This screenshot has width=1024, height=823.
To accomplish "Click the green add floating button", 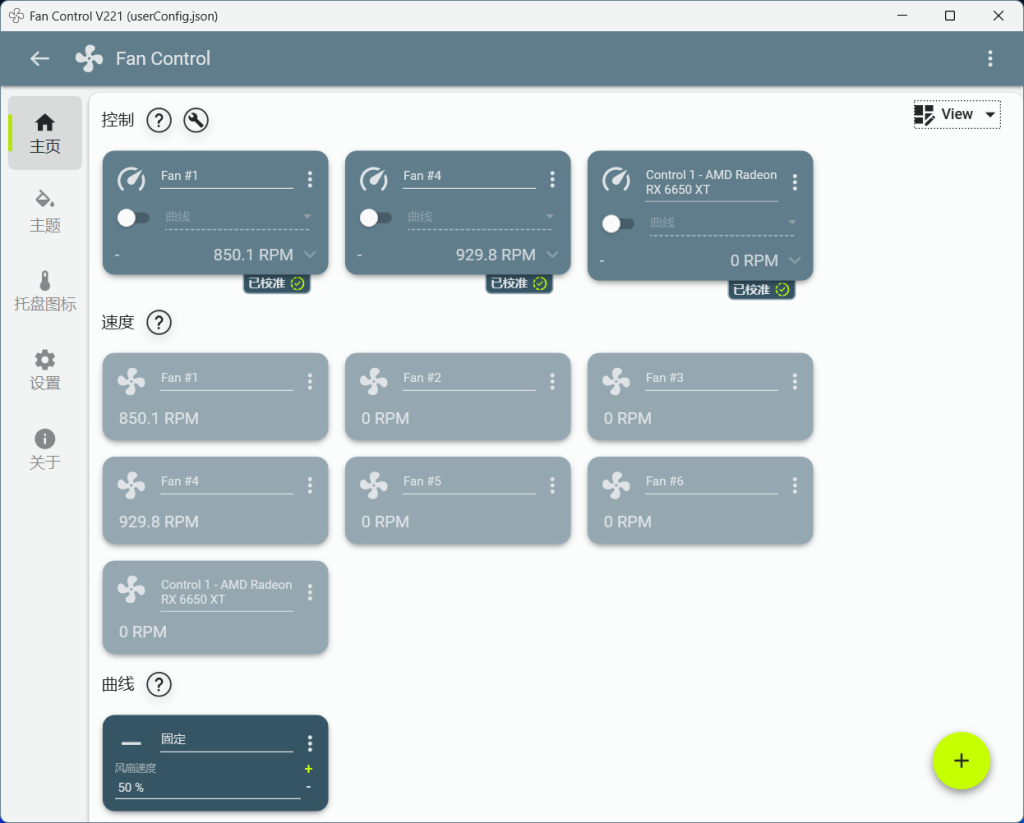I will tap(961, 761).
